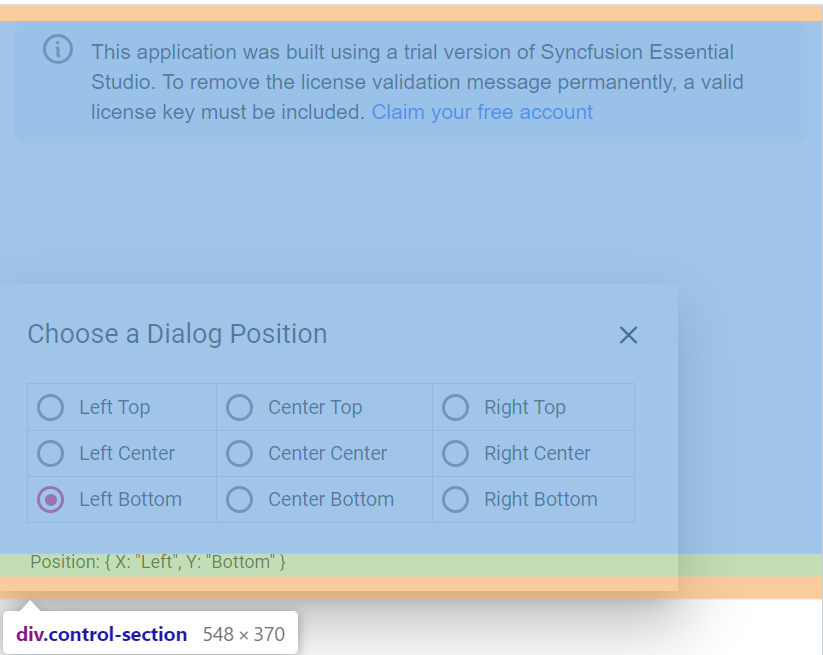Click the 548 × 370 dimensions text

point(243,634)
